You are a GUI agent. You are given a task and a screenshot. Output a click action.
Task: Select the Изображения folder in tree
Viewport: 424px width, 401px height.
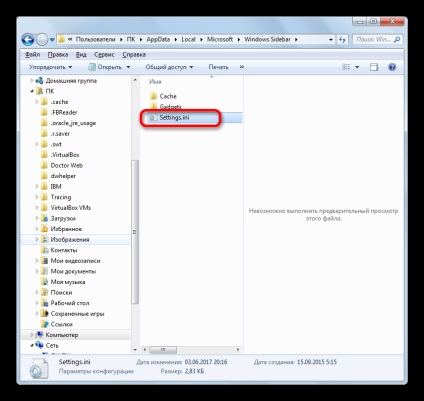70,239
